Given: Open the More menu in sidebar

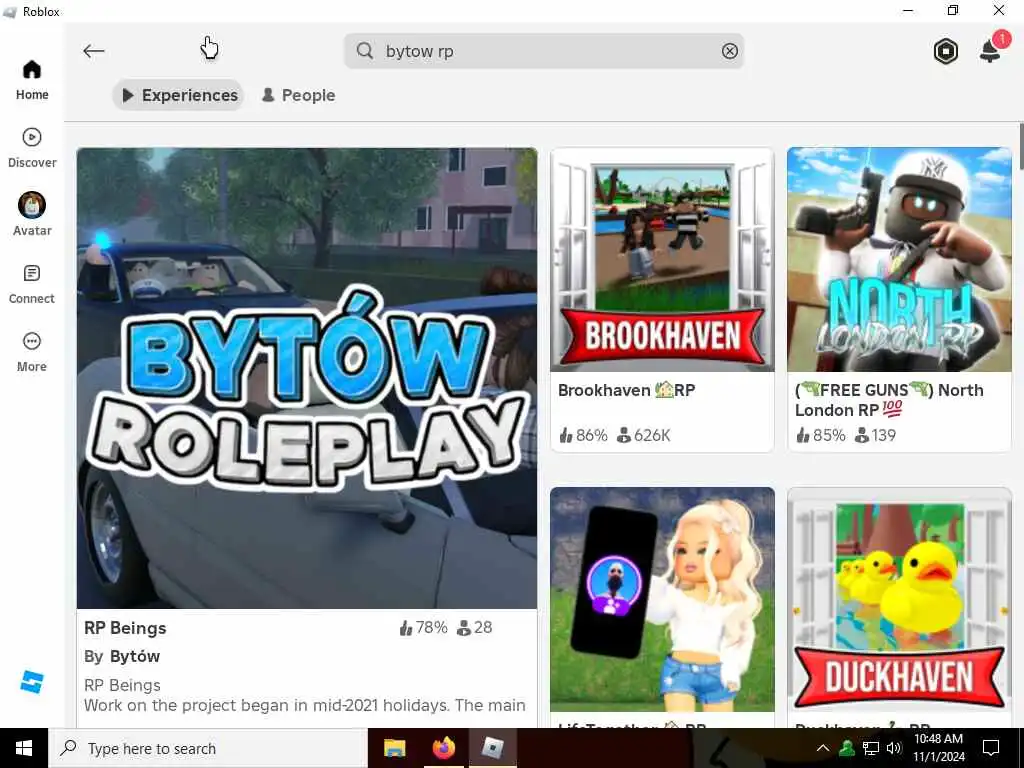Looking at the screenshot, I should [31, 352].
